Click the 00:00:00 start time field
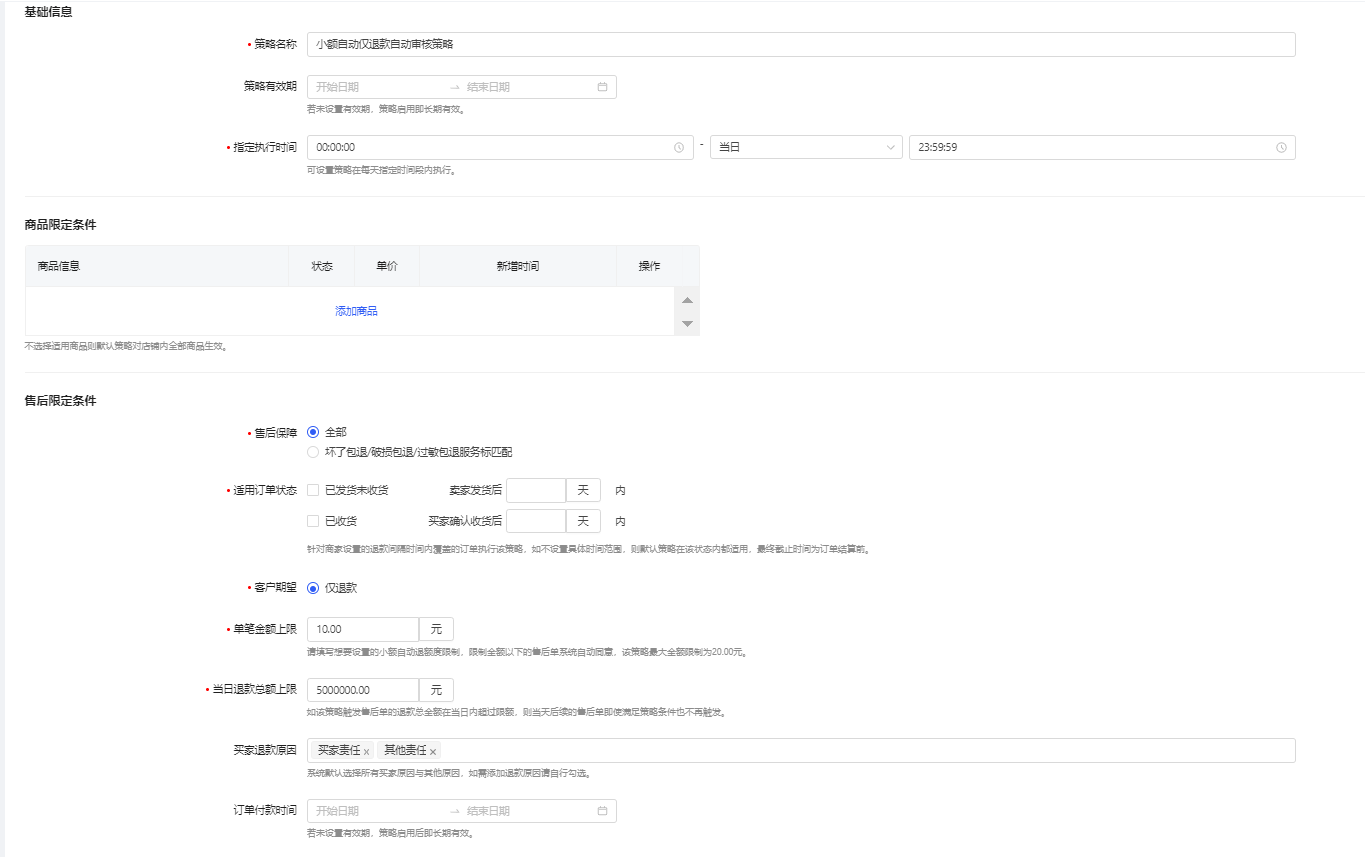This screenshot has height=857, width=1365. pyautogui.click(x=500, y=148)
